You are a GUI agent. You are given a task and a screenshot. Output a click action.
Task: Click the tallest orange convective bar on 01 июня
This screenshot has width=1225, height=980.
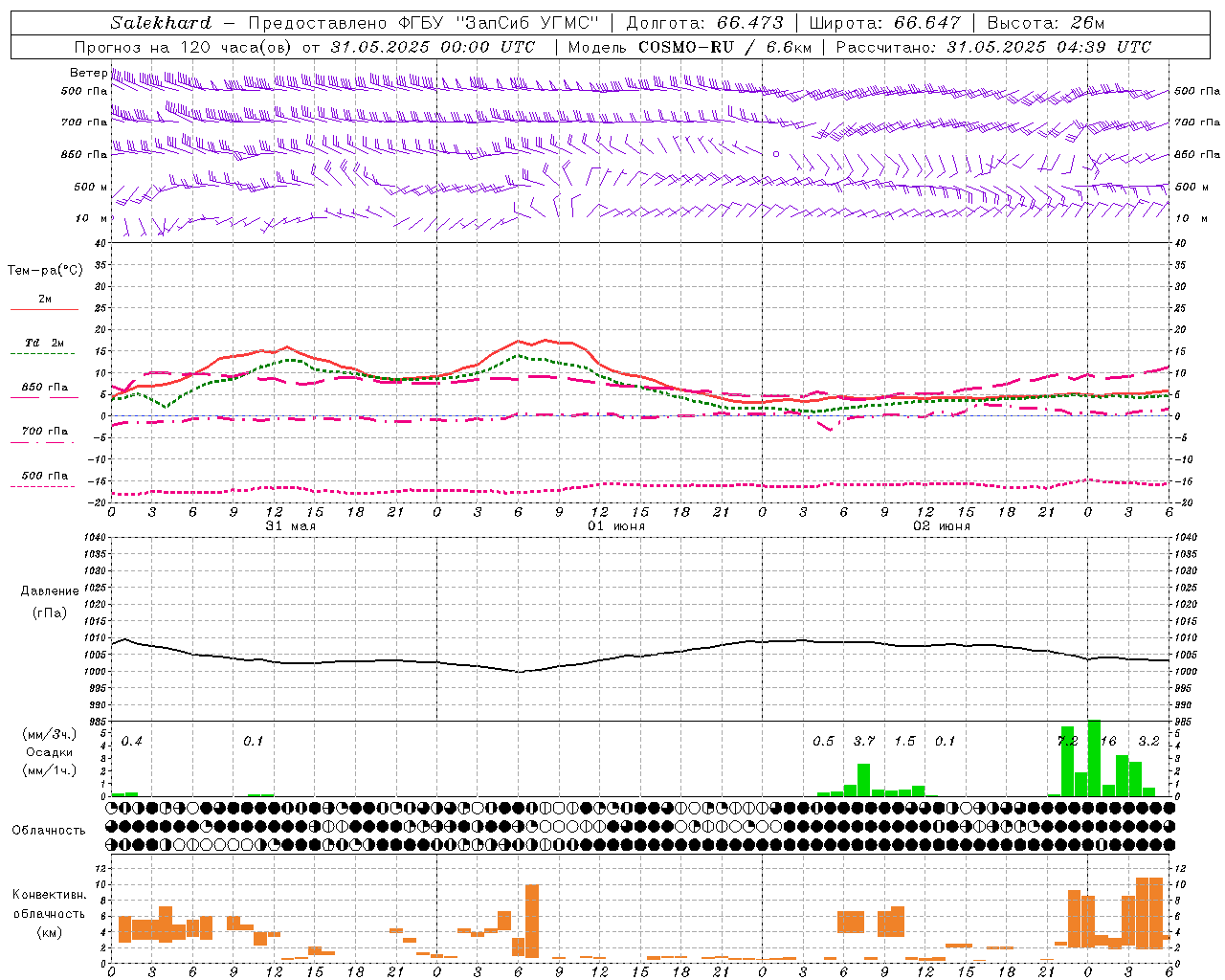pyautogui.click(x=532, y=921)
